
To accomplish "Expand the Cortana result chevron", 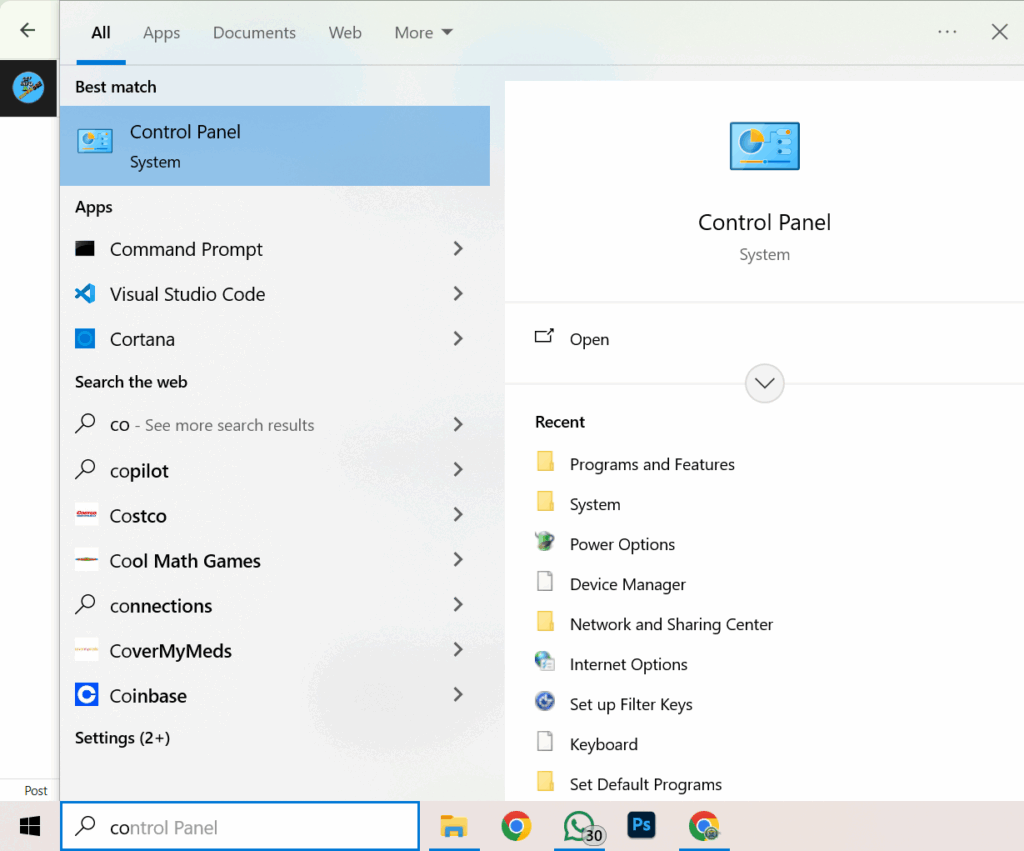I will click(x=458, y=338).
